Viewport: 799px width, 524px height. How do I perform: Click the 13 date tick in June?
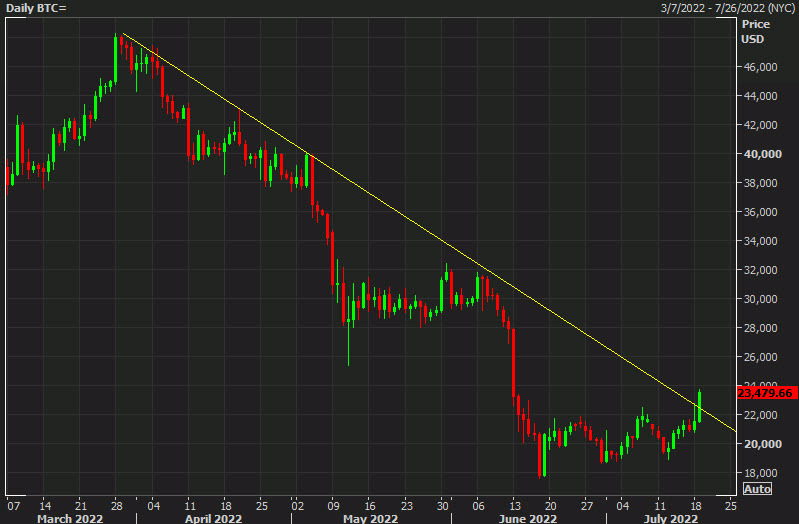(x=515, y=506)
